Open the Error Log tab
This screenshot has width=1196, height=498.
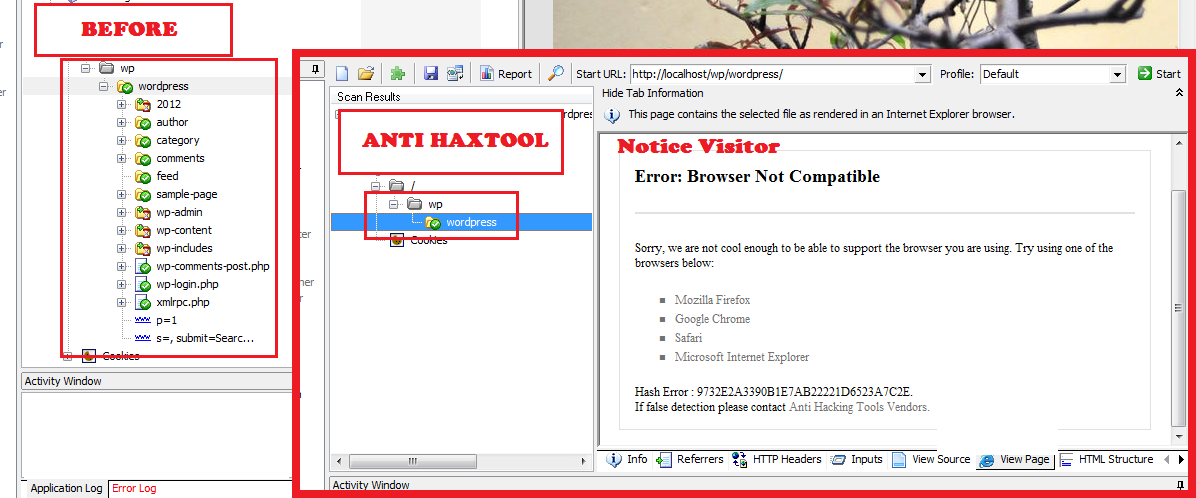tap(134, 488)
